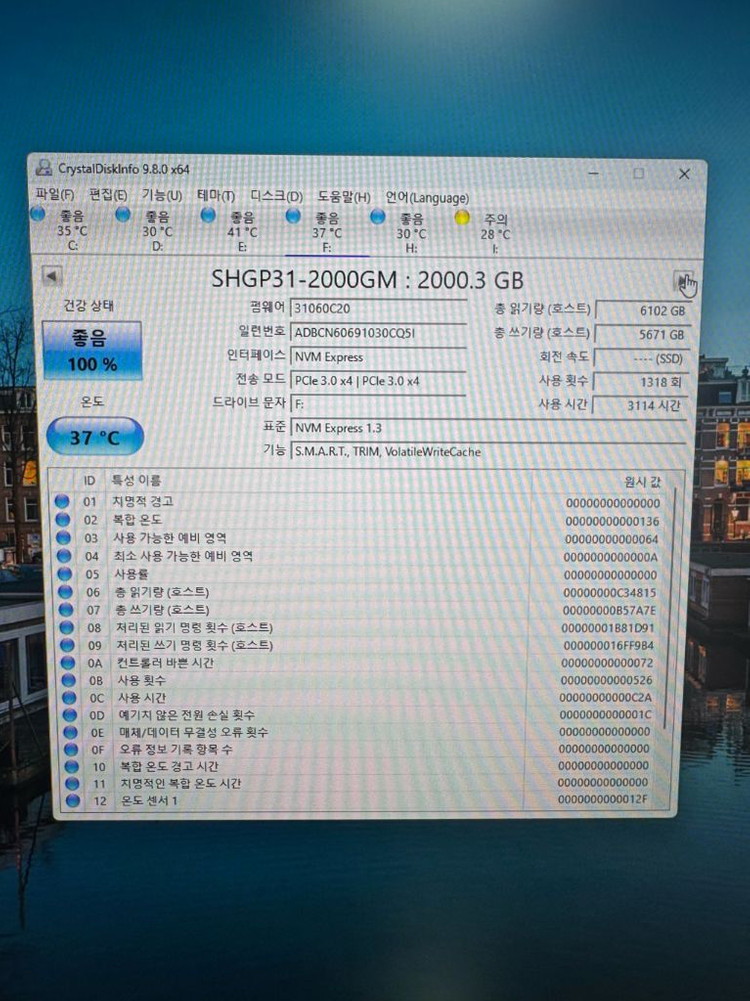
Task: Click the features field S.M.A.R.T., TRIM
Action: (488, 451)
